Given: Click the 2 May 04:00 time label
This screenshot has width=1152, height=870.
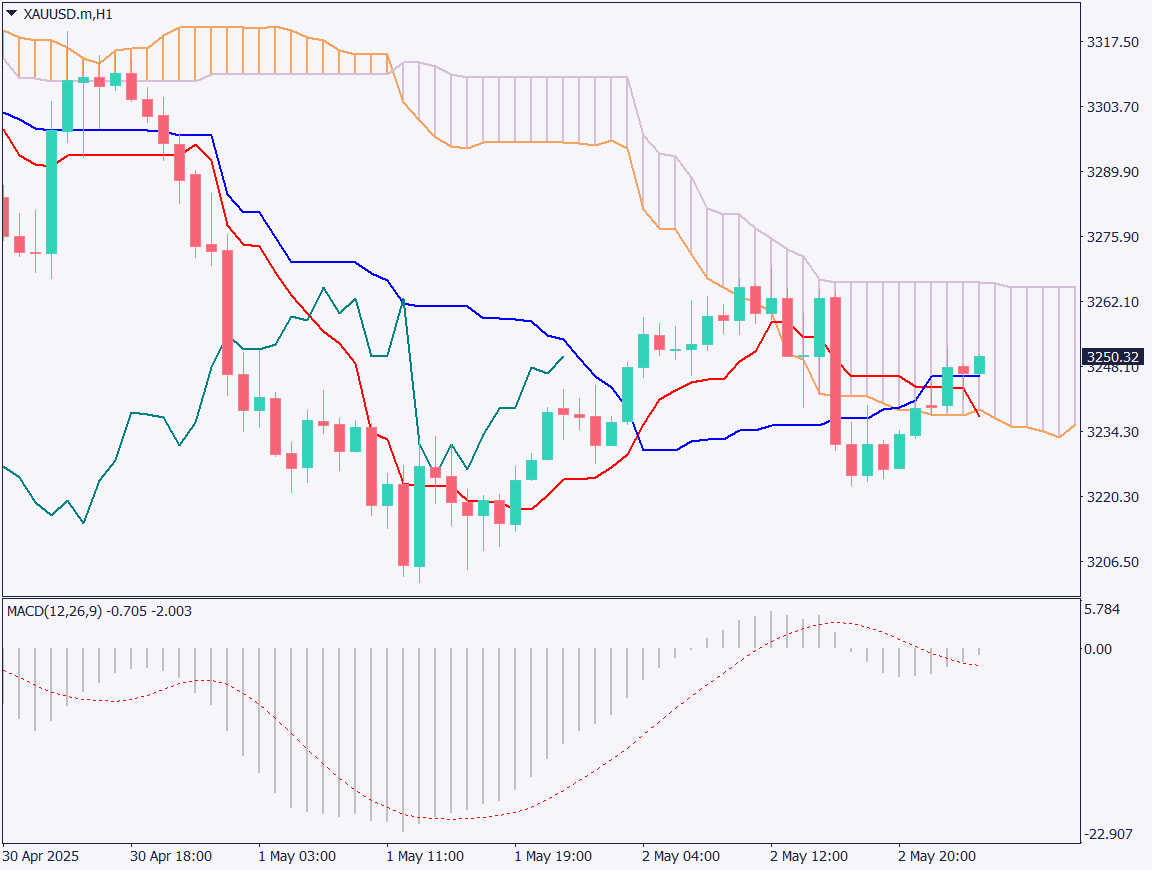Looking at the screenshot, I should (681, 857).
